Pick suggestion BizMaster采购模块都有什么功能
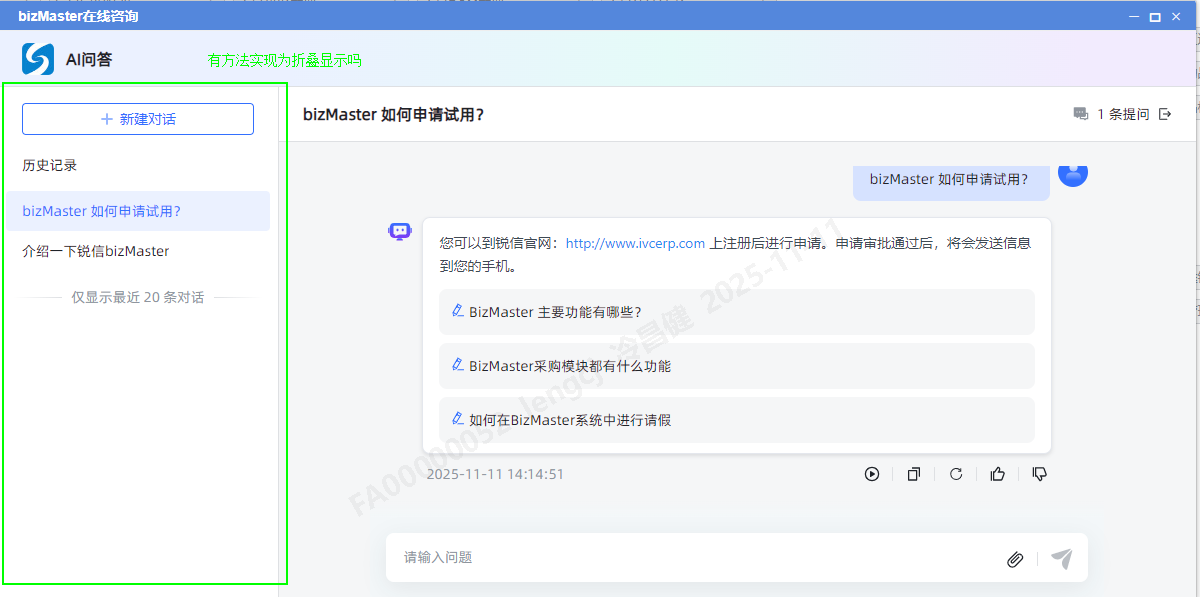This screenshot has height=597, width=1200. [736, 366]
